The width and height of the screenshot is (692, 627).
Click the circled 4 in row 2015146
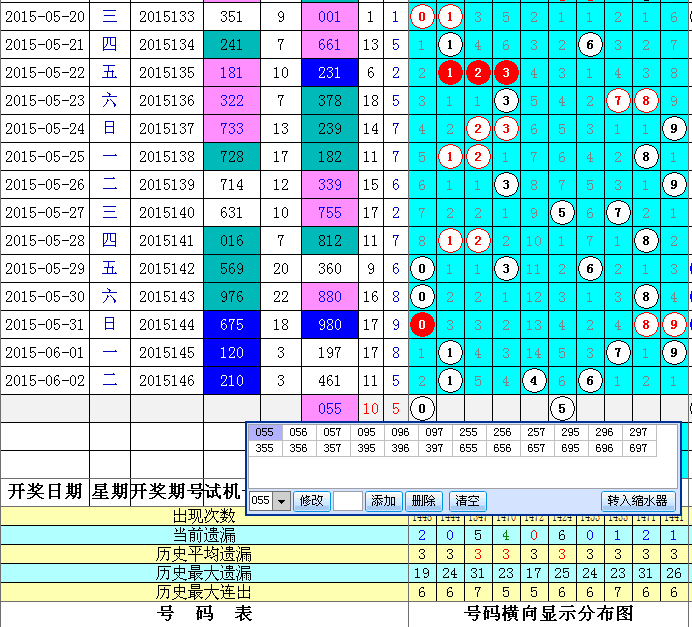(x=535, y=380)
